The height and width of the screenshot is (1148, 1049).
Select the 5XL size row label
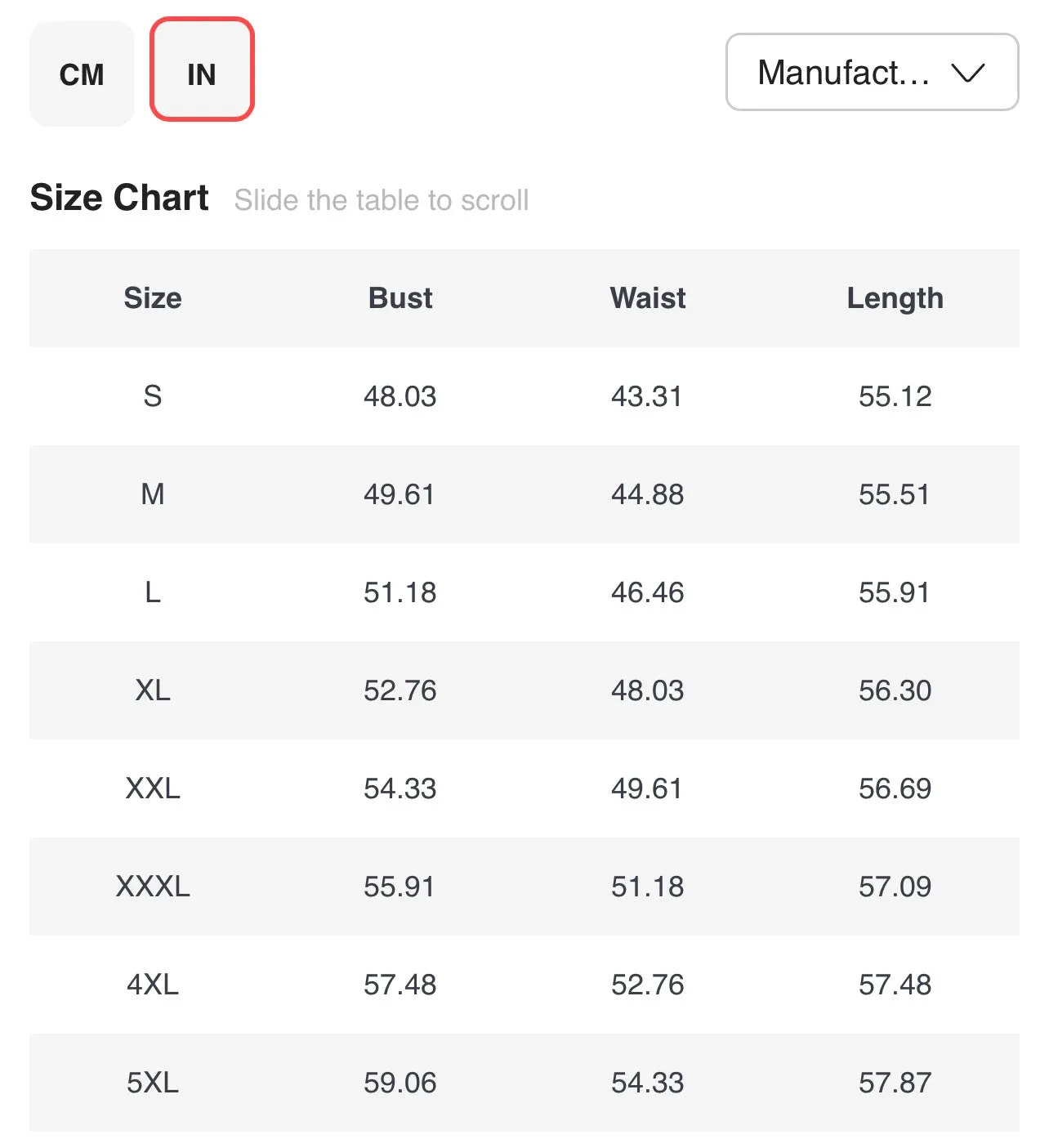(153, 1083)
